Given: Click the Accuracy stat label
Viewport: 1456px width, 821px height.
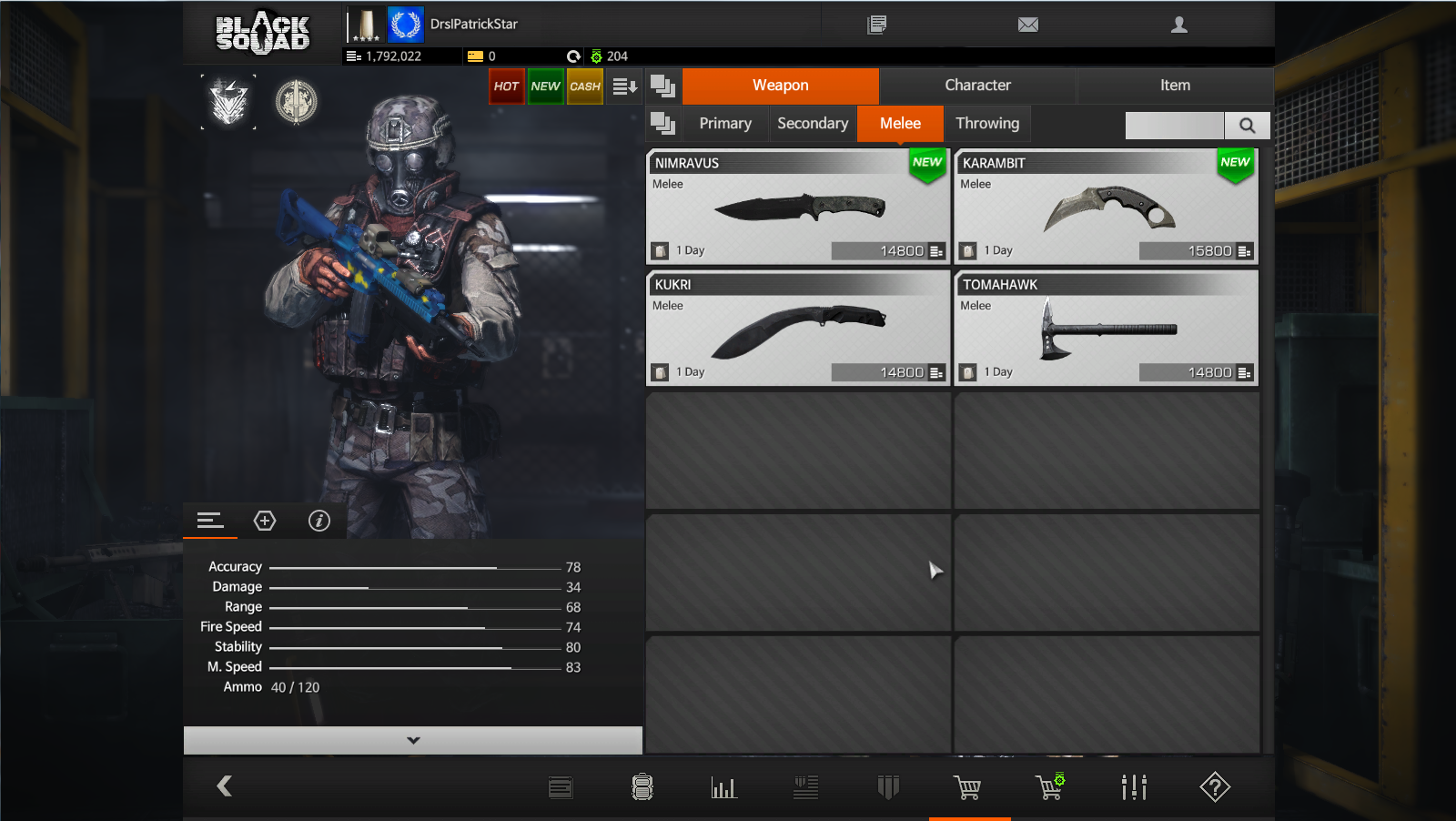Looking at the screenshot, I should coord(235,567).
